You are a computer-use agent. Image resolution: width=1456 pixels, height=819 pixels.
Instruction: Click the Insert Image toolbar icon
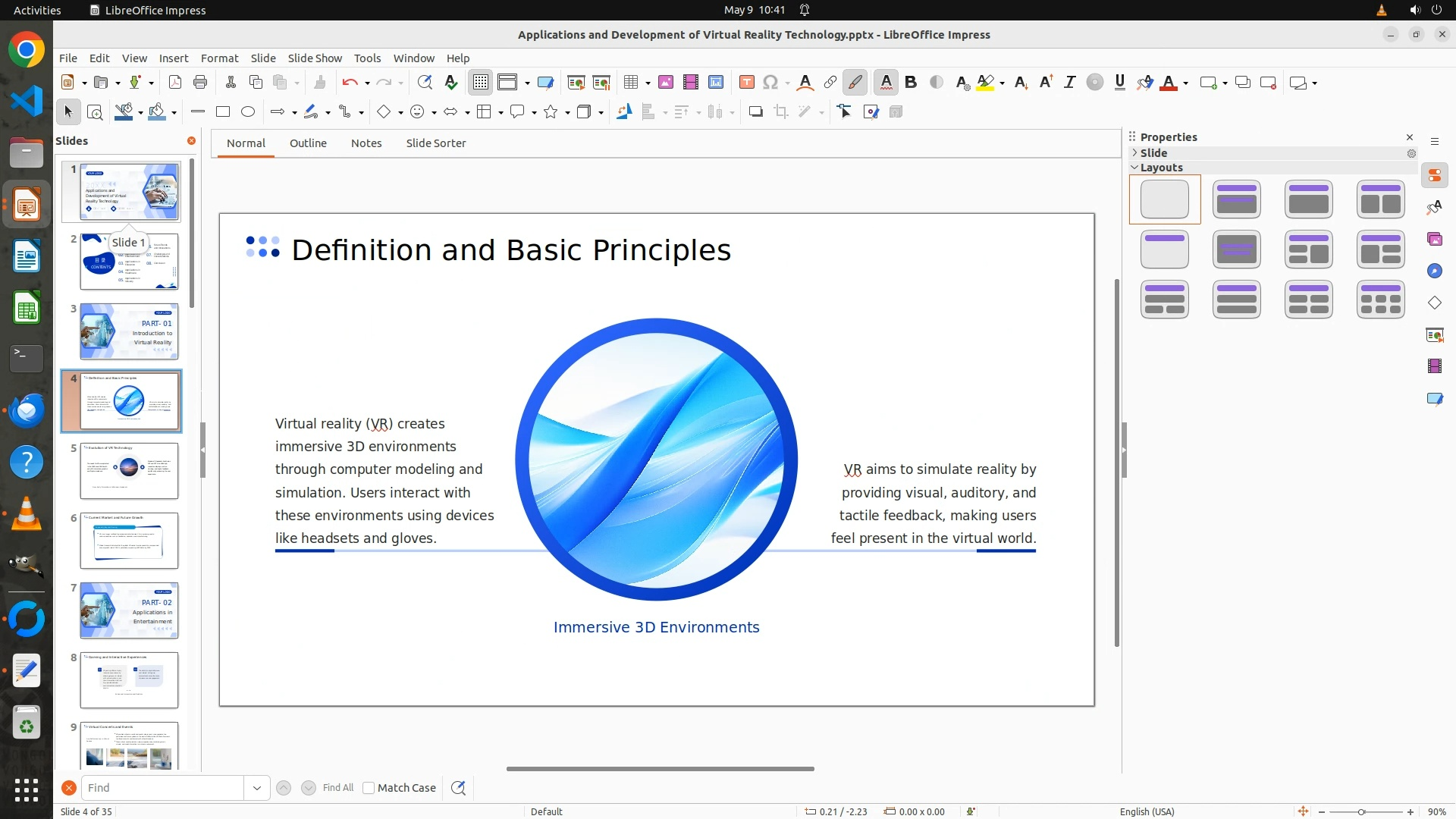pos(666,83)
